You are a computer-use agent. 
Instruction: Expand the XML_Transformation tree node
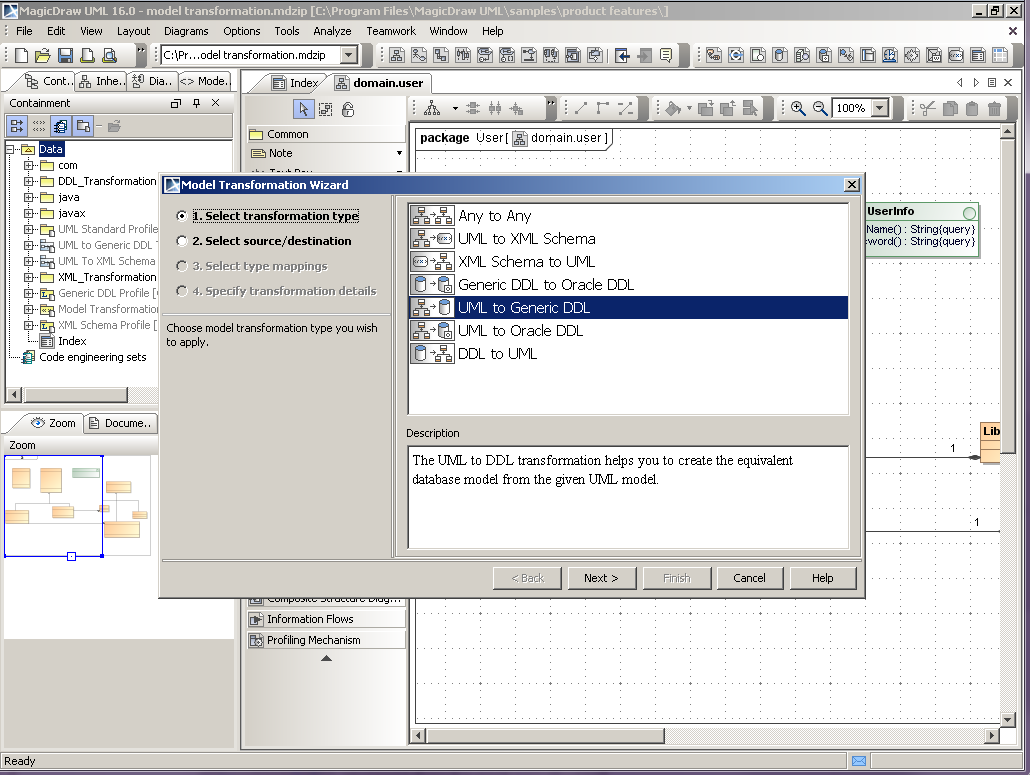tap(28, 277)
